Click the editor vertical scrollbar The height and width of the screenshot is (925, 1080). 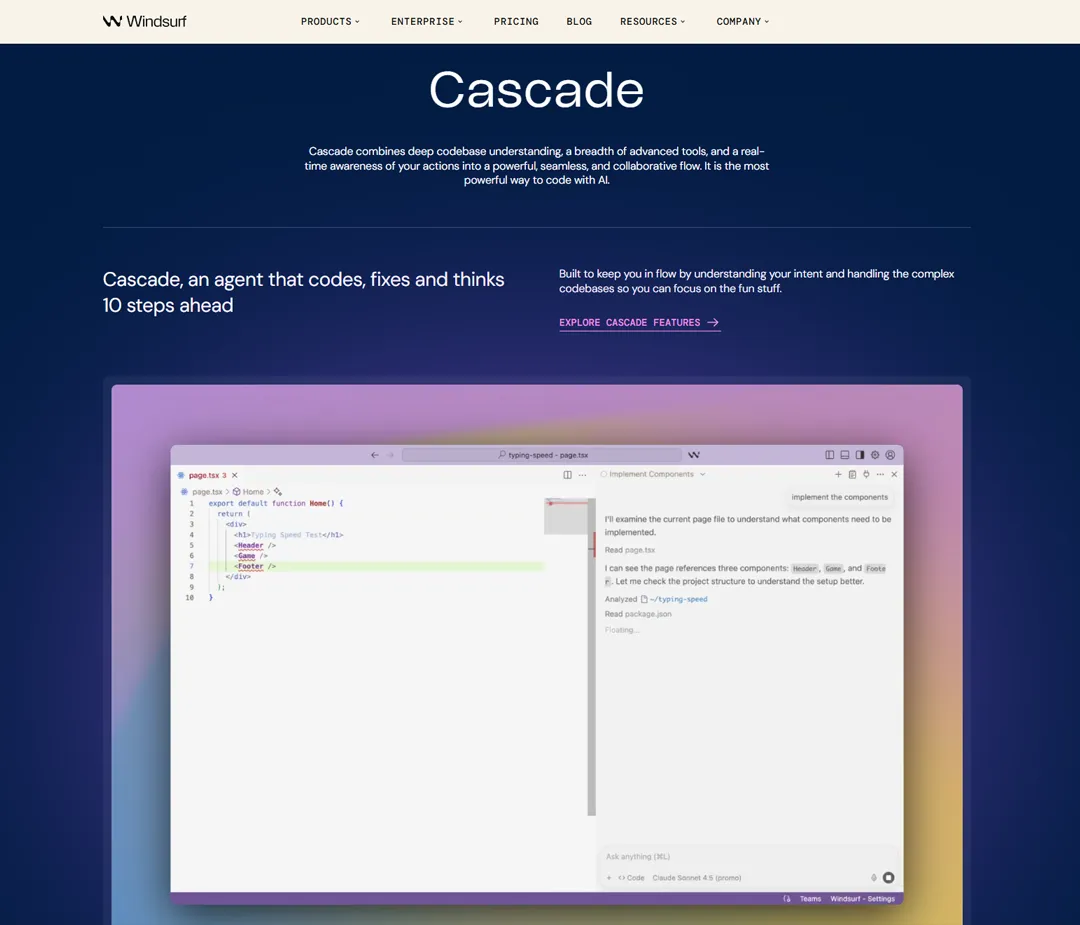click(592, 656)
